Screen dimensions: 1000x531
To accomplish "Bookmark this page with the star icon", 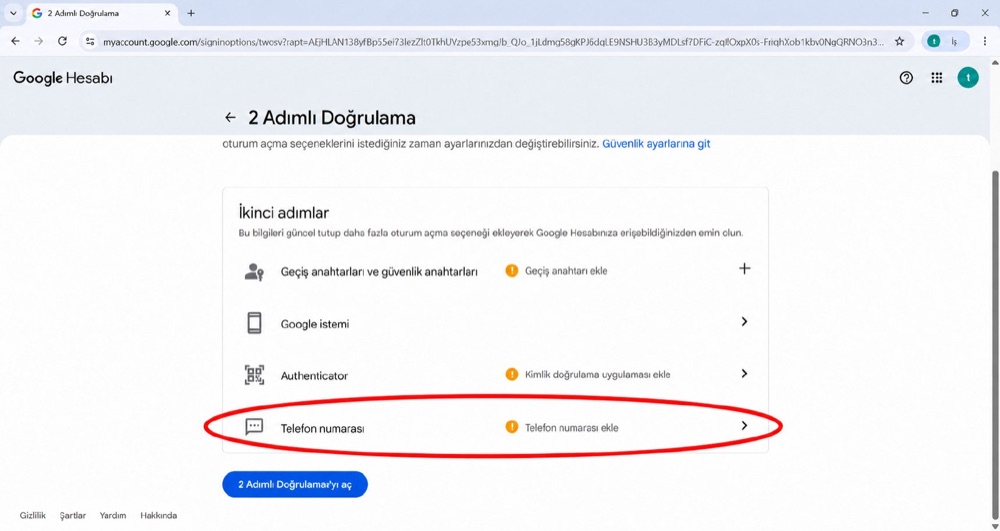I will click(x=899, y=41).
